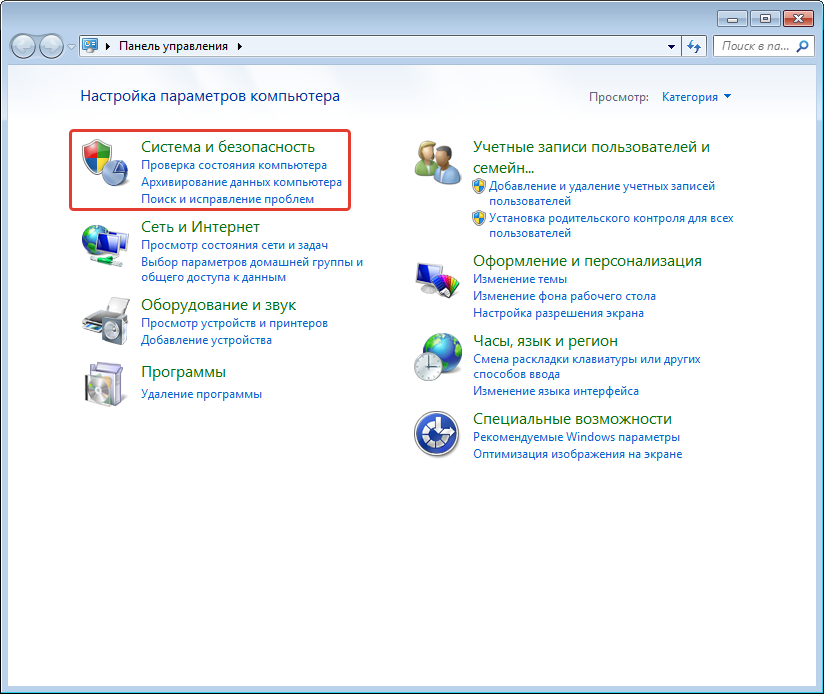Open the Network and Internet globe icon

pyautogui.click(x=104, y=244)
